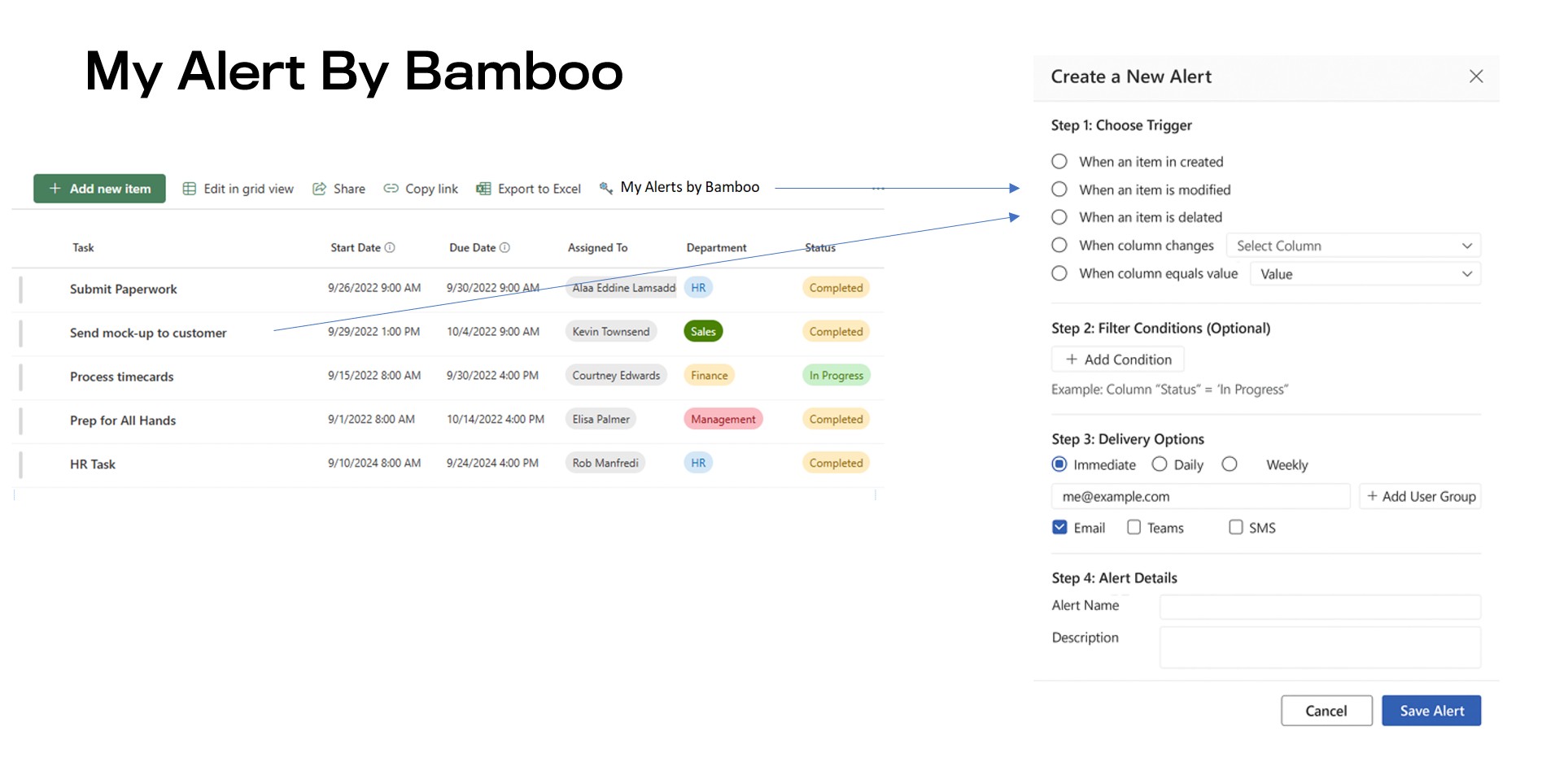Enable the SMS checkbox
Image resolution: width=1555 pixels, height=784 pixels.
point(1236,527)
